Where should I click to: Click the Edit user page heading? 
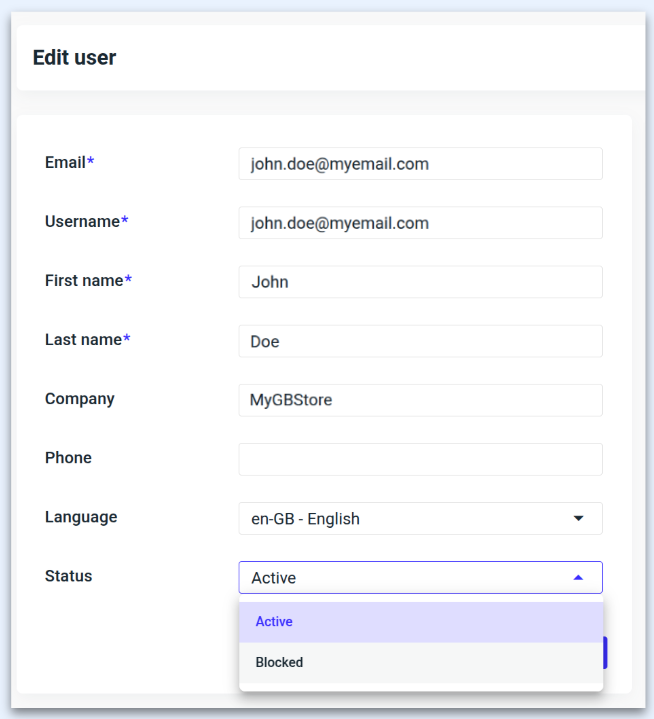pos(75,57)
